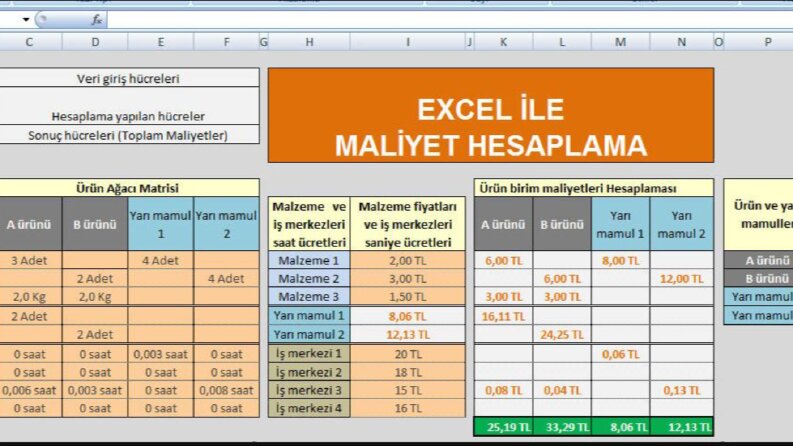Select the 'Malzeme 3' label cell
Image resolution: width=793 pixels, height=446 pixels.
[x=309, y=296]
